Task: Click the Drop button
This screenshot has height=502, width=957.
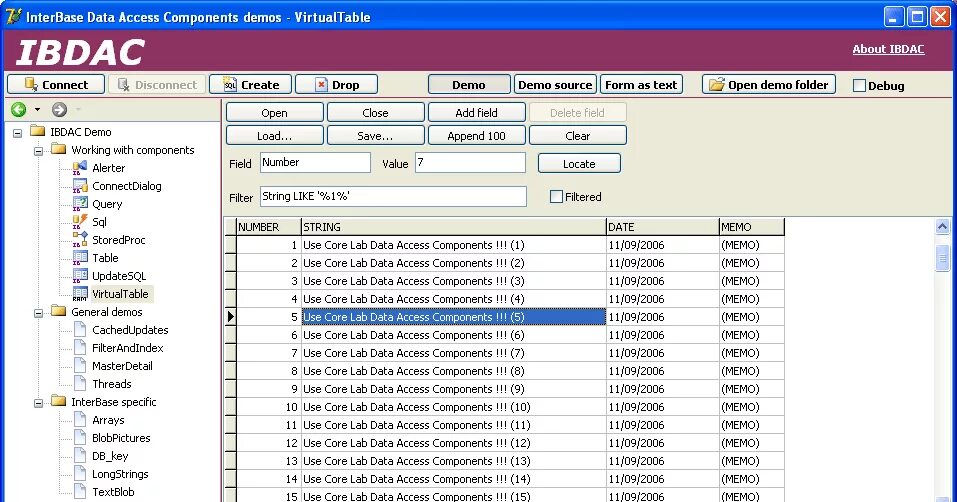Action: (336, 84)
